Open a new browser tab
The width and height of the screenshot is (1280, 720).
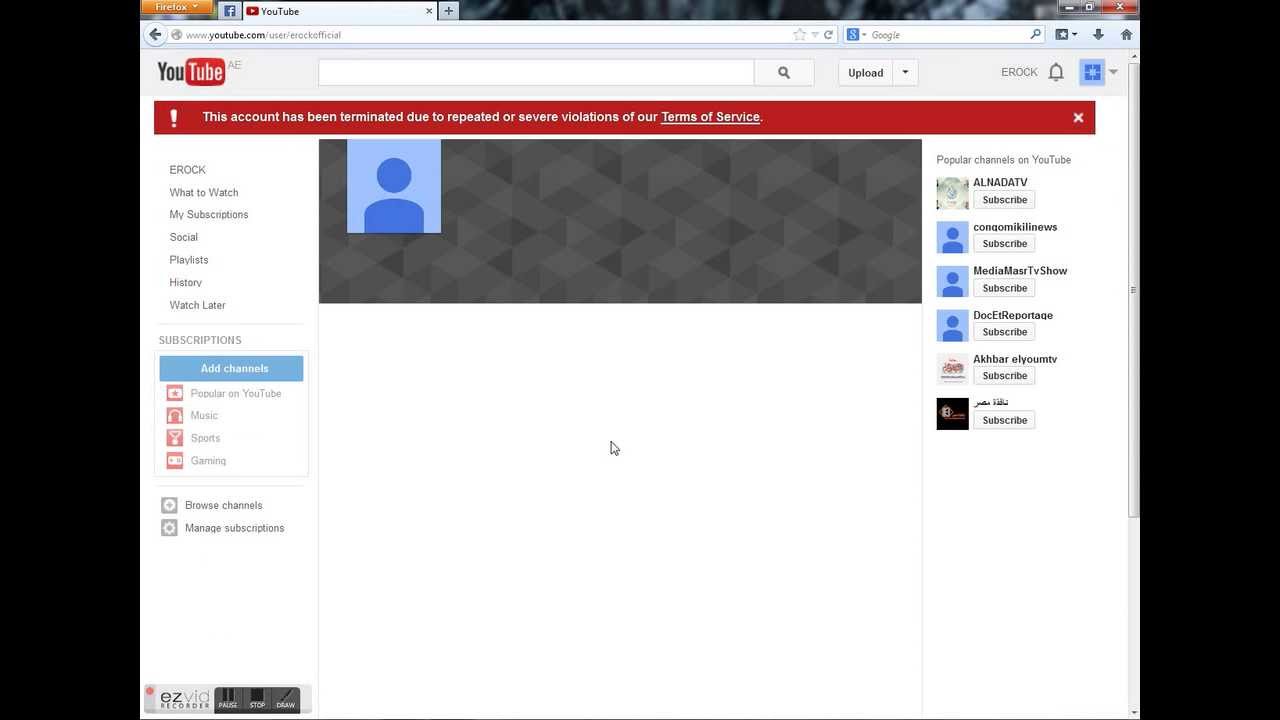coord(449,11)
